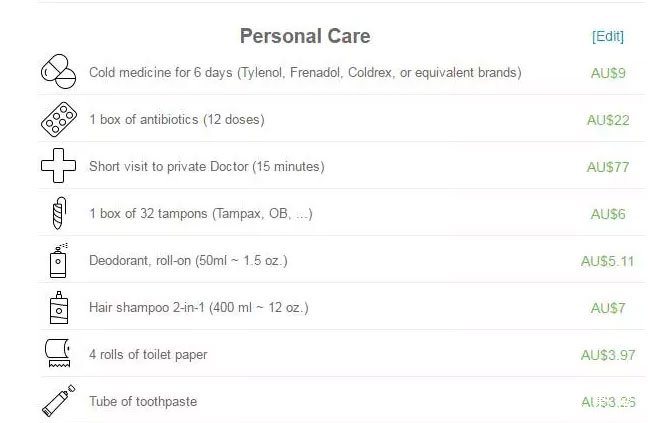Click the AU$5.11 deodorant price
Image resolution: width=660 pixels, height=423 pixels.
pyautogui.click(x=607, y=261)
